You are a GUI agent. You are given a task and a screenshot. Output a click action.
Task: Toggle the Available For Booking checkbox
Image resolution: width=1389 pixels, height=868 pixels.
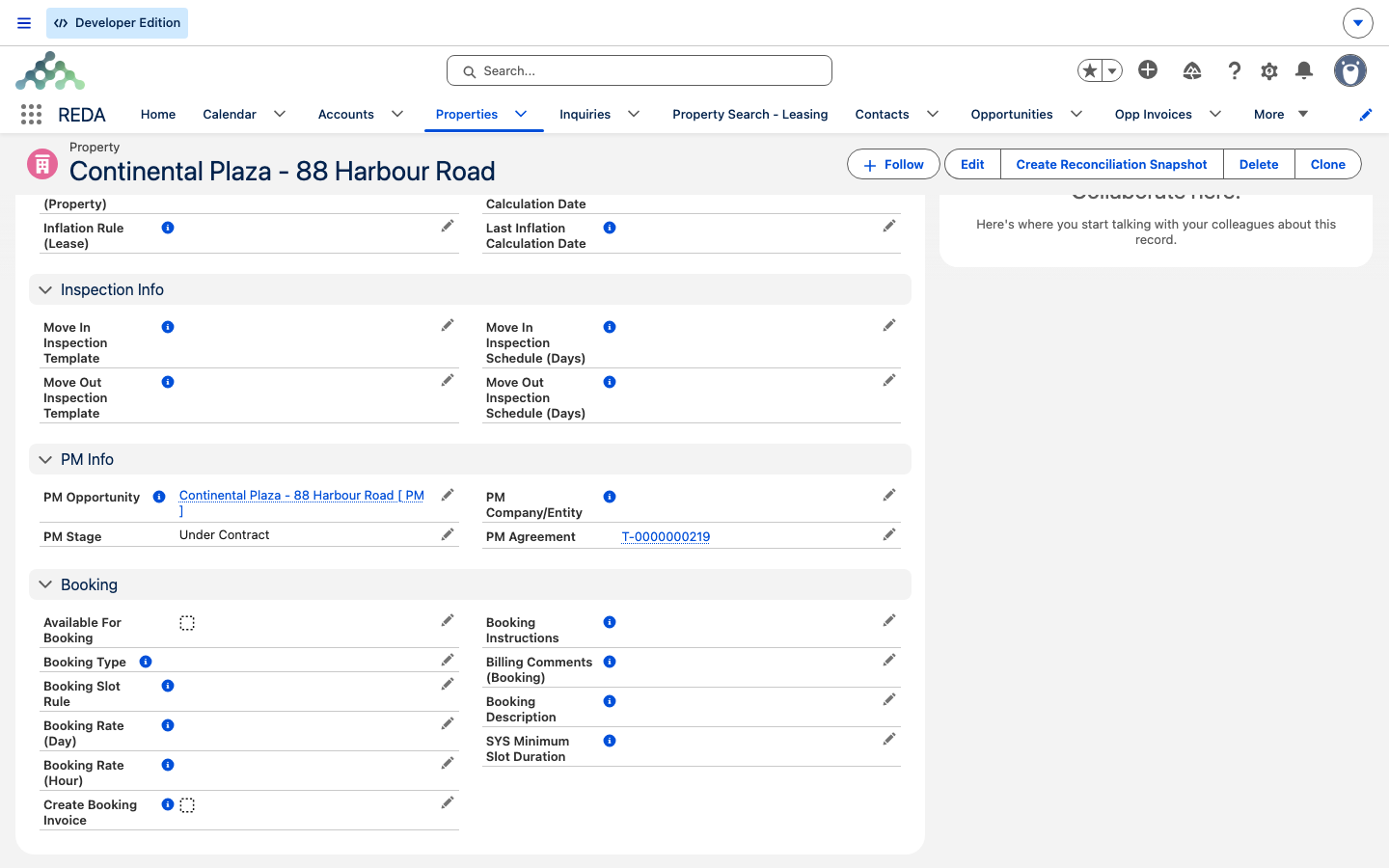tap(187, 623)
